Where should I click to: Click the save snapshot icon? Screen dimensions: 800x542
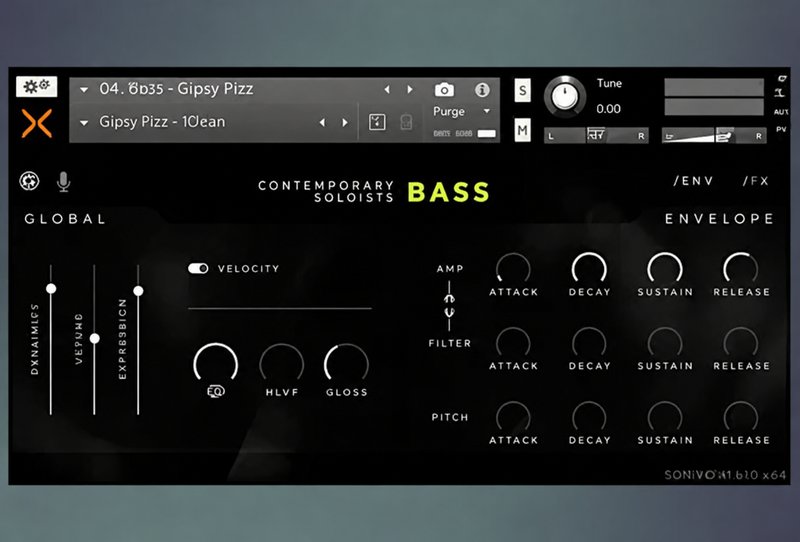pos(377,122)
